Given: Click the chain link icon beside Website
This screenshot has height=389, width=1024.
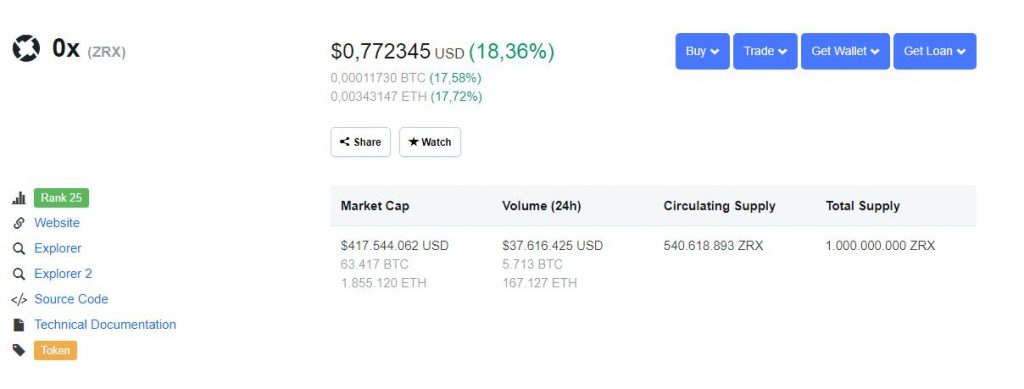Looking at the screenshot, I should pyautogui.click(x=19, y=223).
